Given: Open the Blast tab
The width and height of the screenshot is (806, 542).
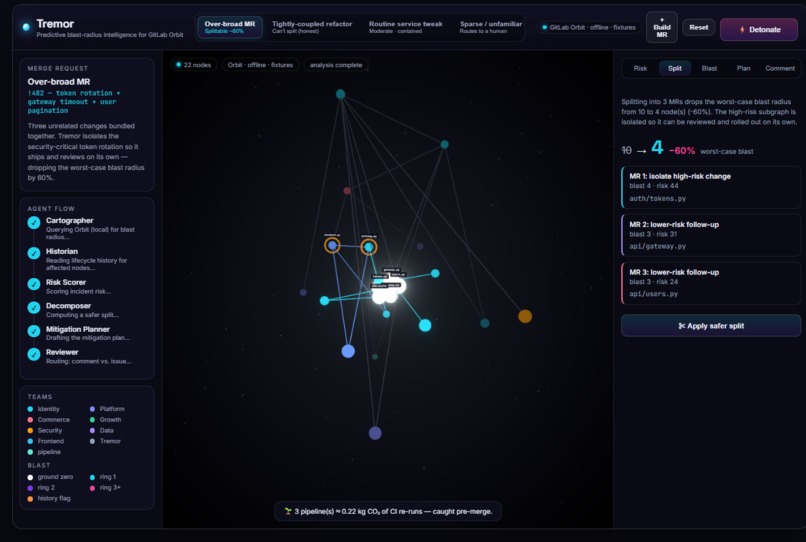Looking at the screenshot, I should (x=709, y=68).
